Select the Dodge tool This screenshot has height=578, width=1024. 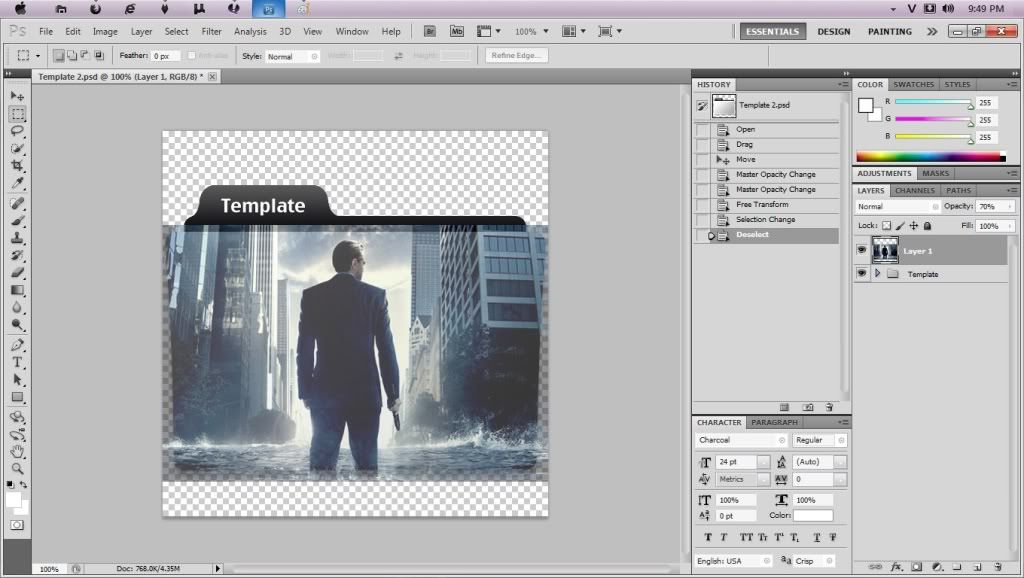[x=17, y=325]
